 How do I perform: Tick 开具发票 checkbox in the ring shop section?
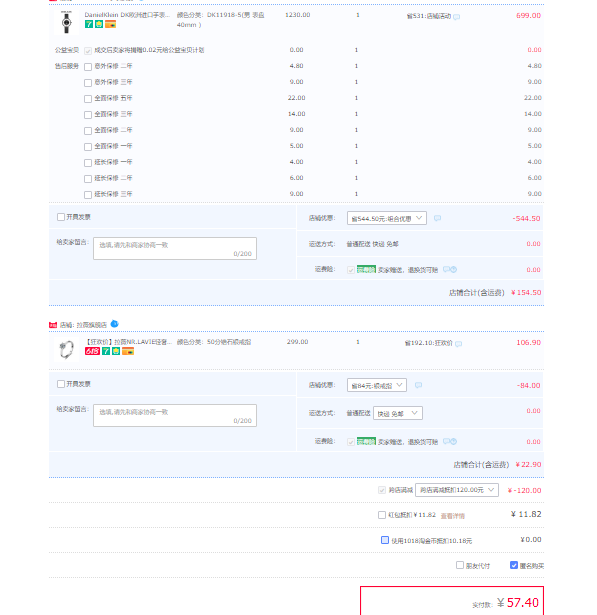(x=61, y=384)
